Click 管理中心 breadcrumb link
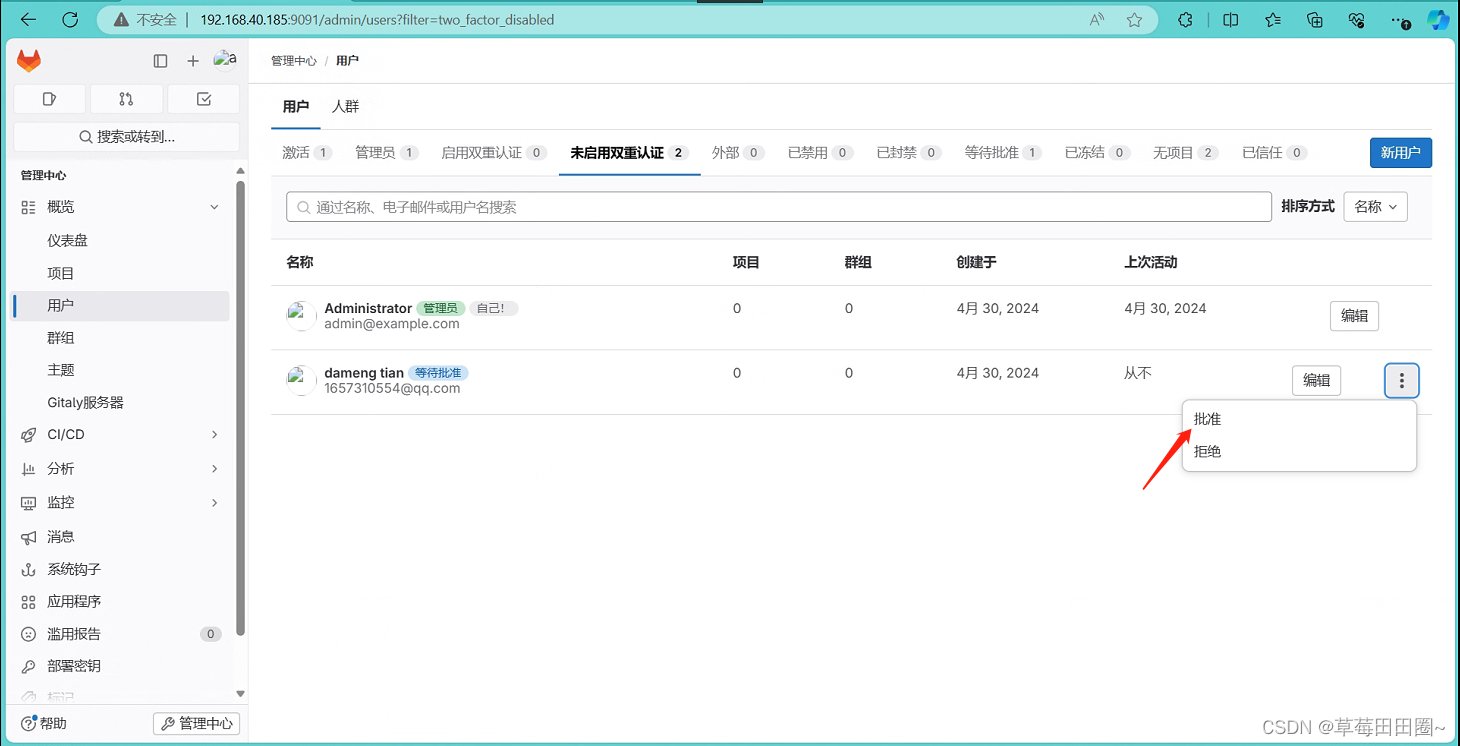The height and width of the screenshot is (746, 1460). [294, 61]
